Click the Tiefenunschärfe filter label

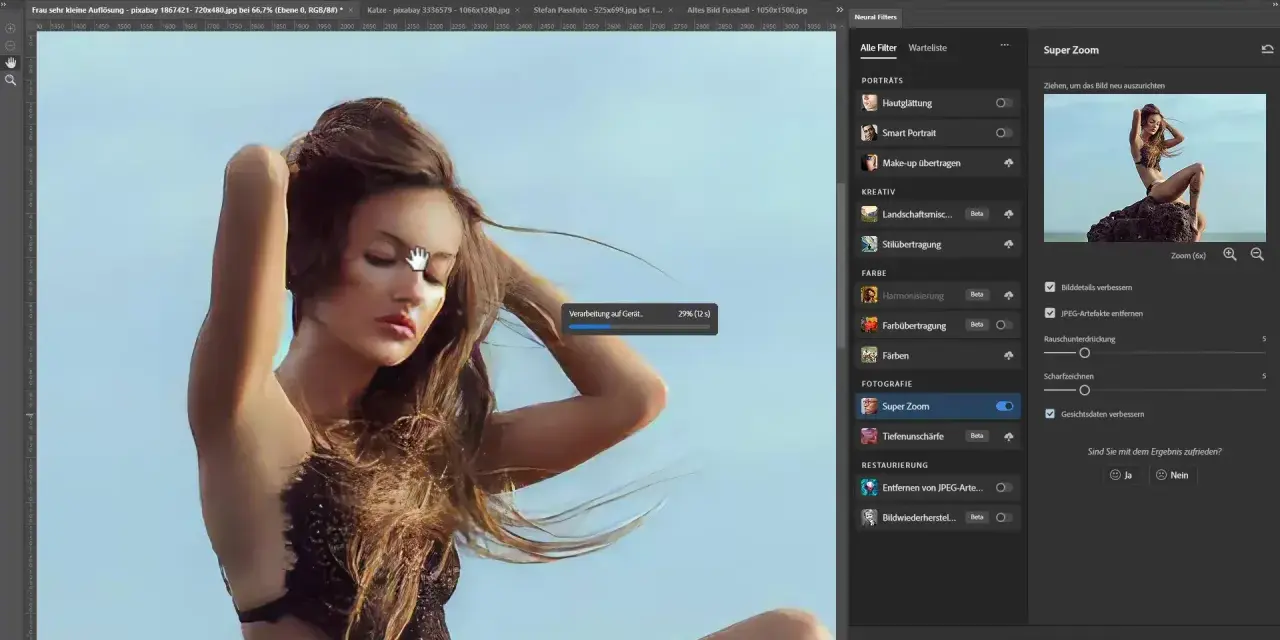pos(913,436)
